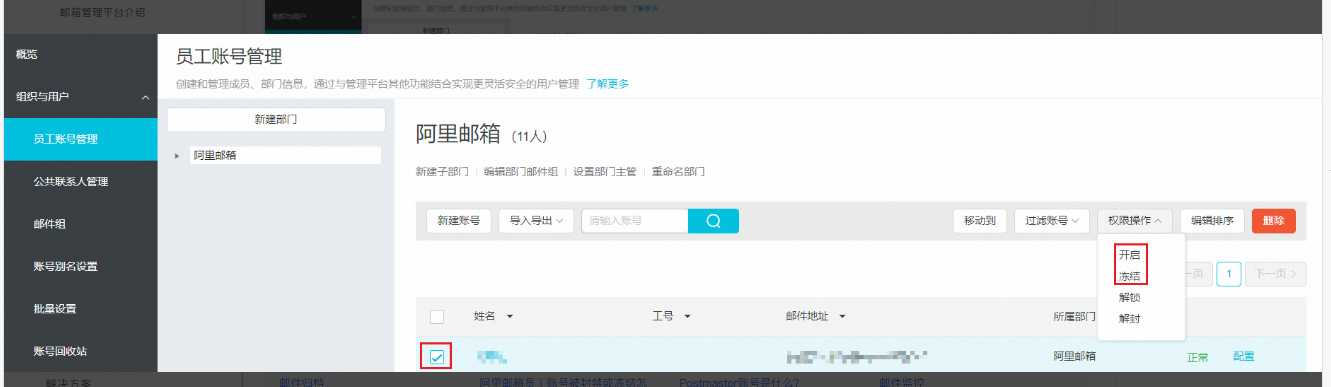The height and width of the screenshot is (387, 1331).
Task: Sort by the 姓名 column arrow
Action: pos(509,317)
